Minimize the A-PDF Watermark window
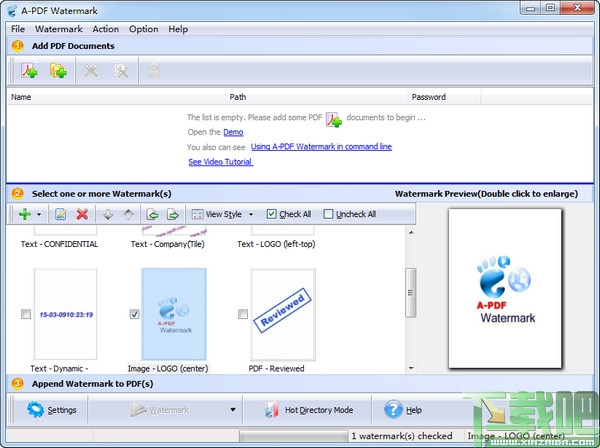 click(530, 8)
